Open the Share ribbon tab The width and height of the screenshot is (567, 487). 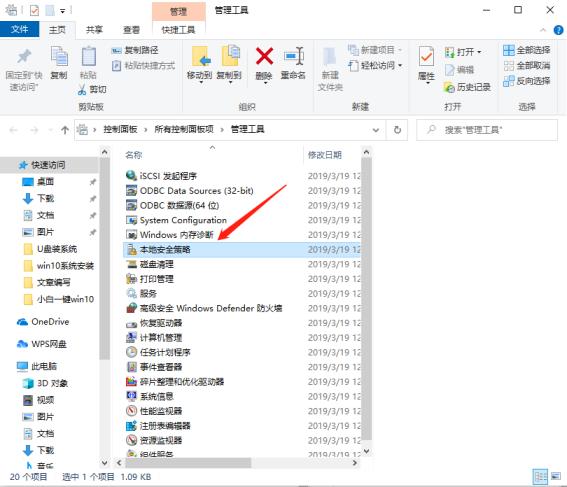pyautogui.click(x=94, y=30)
